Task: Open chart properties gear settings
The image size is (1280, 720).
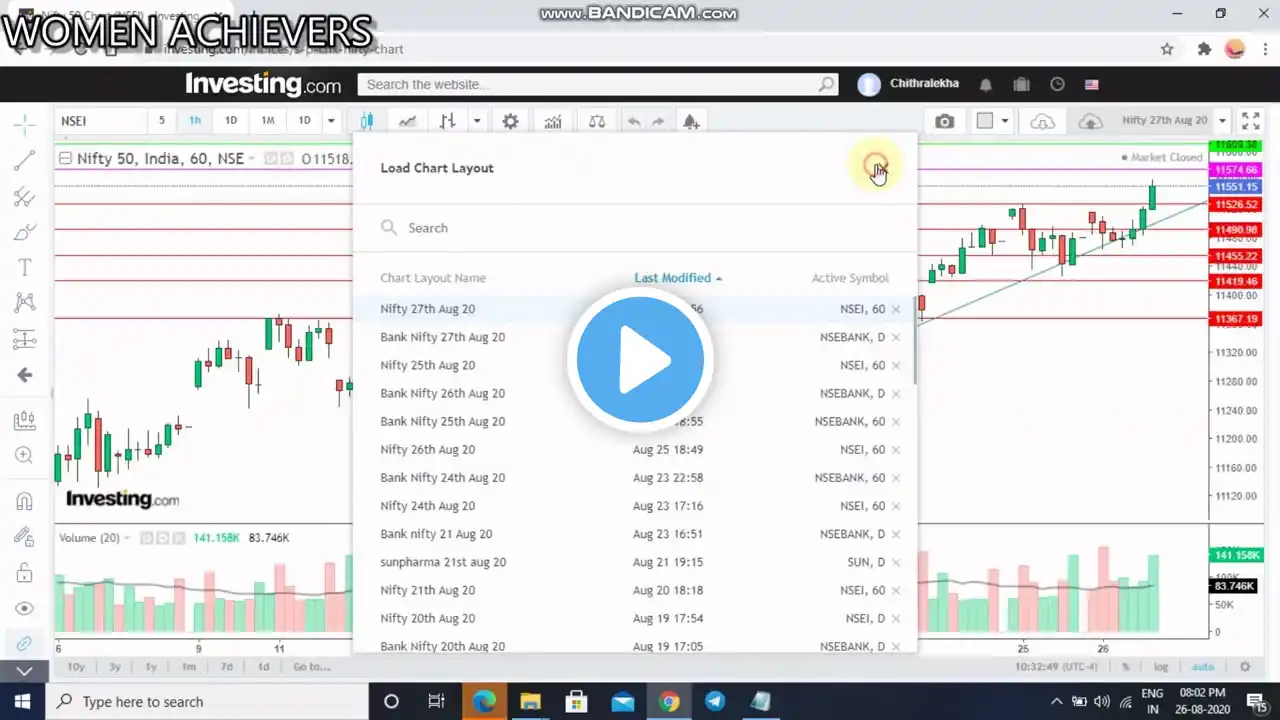Action: (511, 121)
